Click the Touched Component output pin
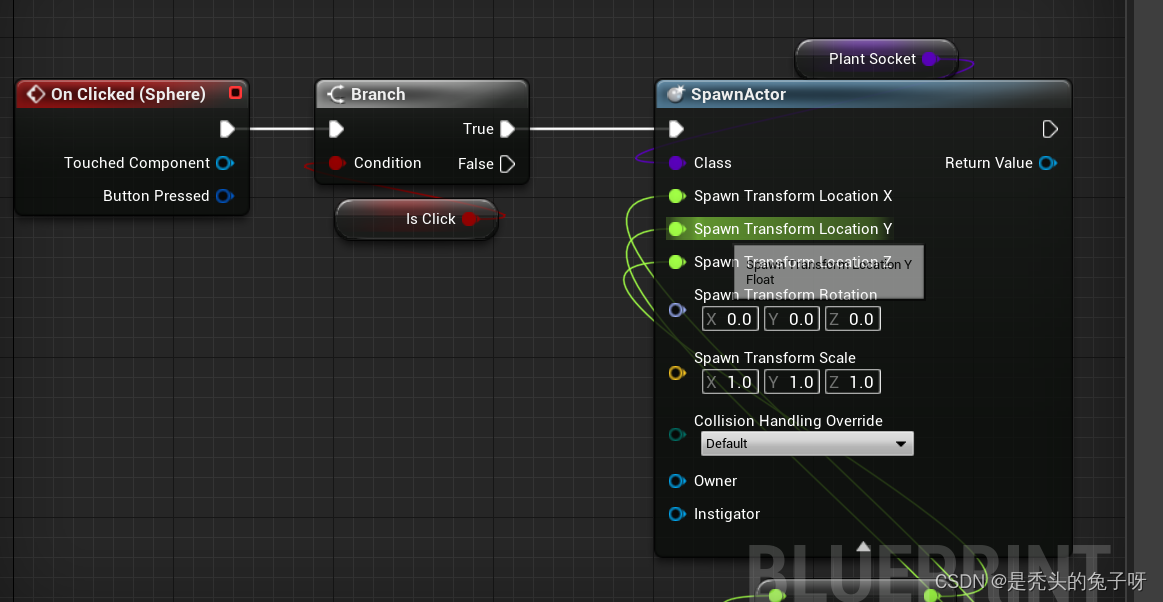Viewport: 1163px width, 602px height. tap(225, 163)
